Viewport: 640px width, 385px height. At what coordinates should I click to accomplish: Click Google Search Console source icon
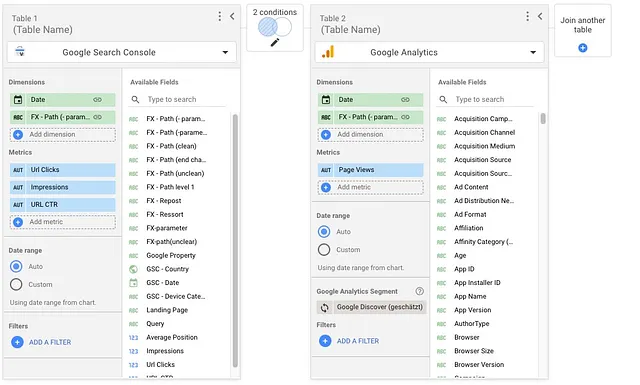click(x=20, y=52)
